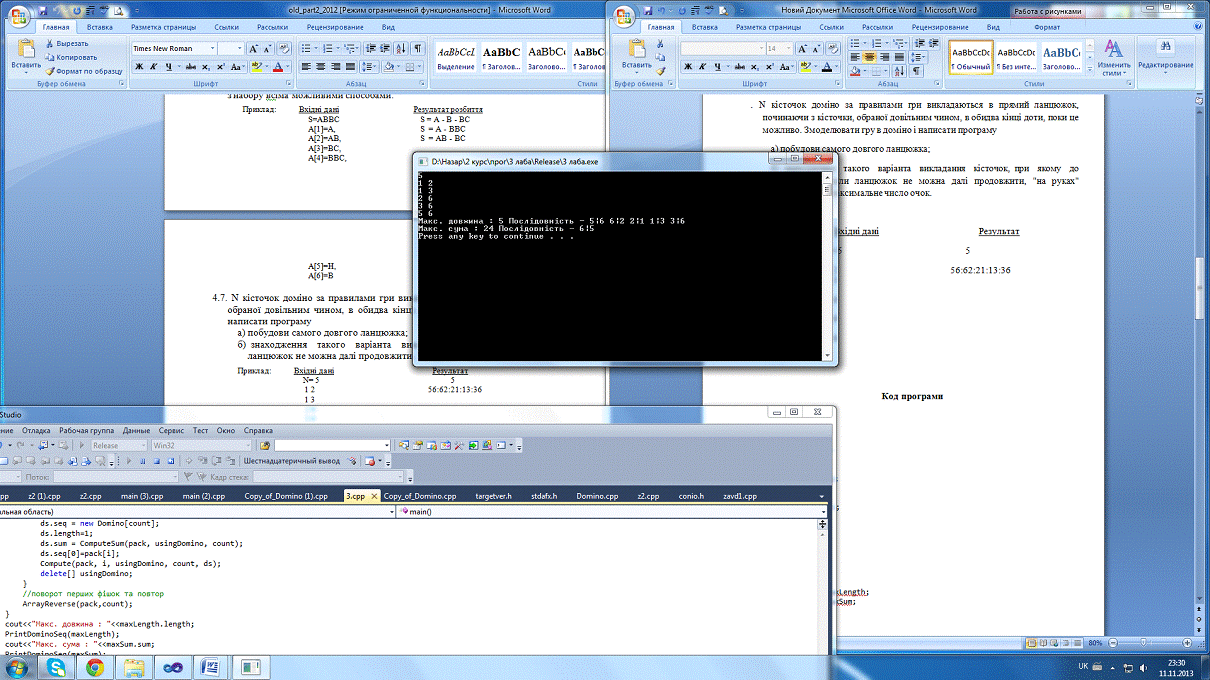Click yellow text highlight color in left Word
1210x680 pixels.
(257, 67)
